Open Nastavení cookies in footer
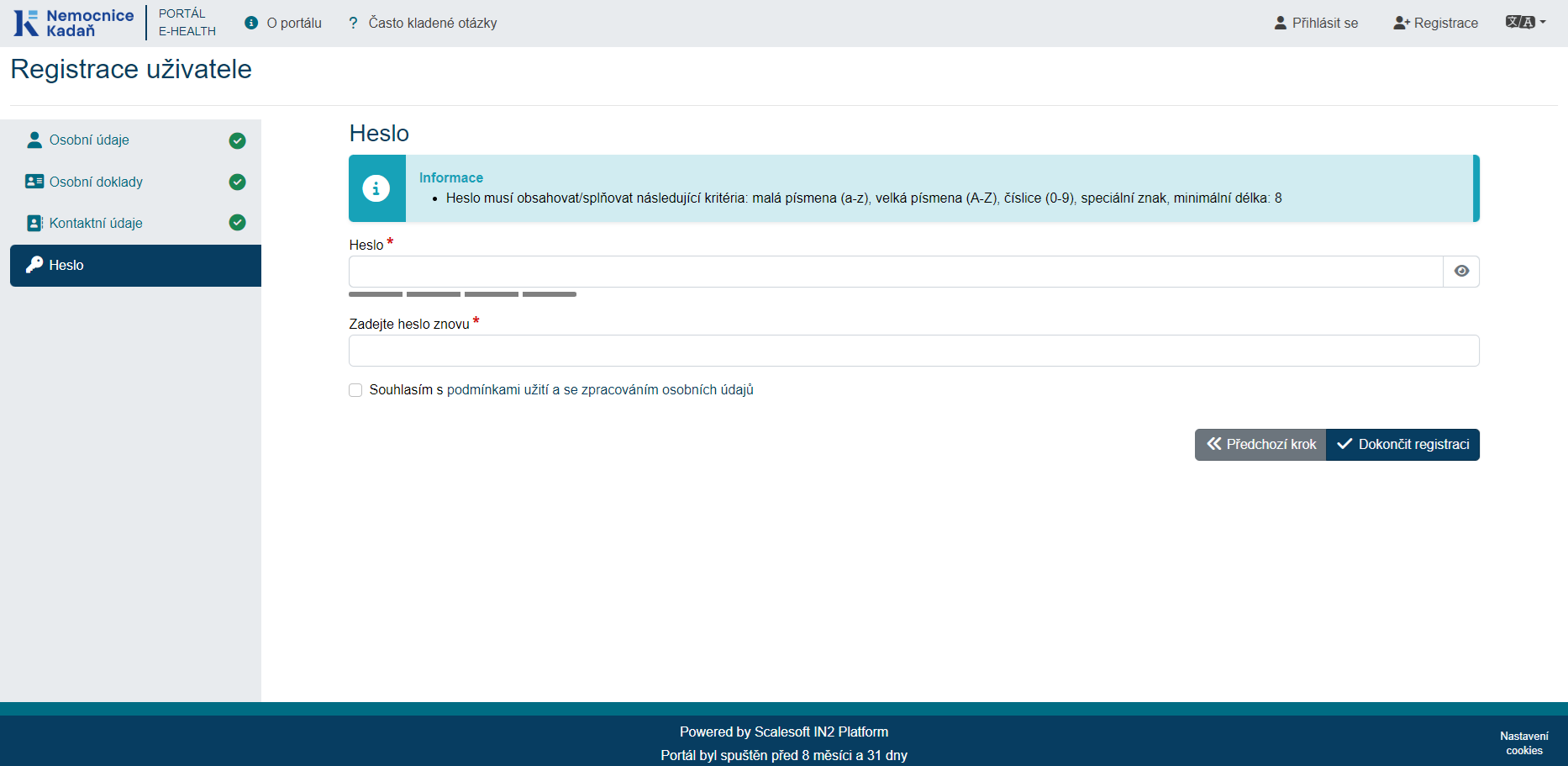Viewport: 1568px width, 766px height. 1523,743
